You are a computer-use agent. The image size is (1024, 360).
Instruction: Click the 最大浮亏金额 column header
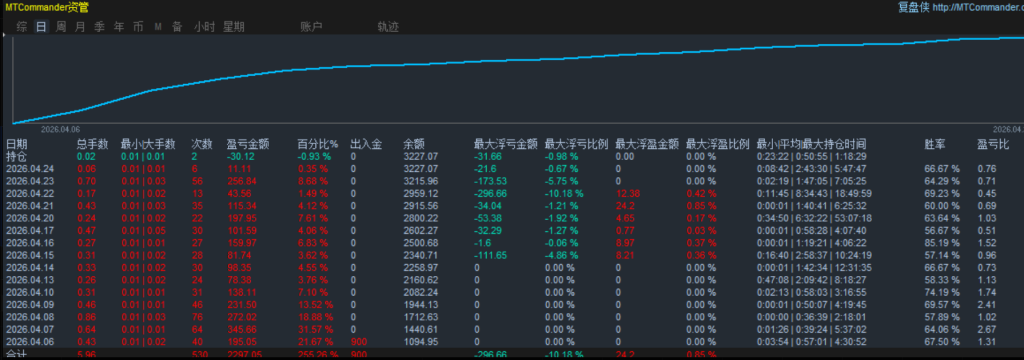506,144
